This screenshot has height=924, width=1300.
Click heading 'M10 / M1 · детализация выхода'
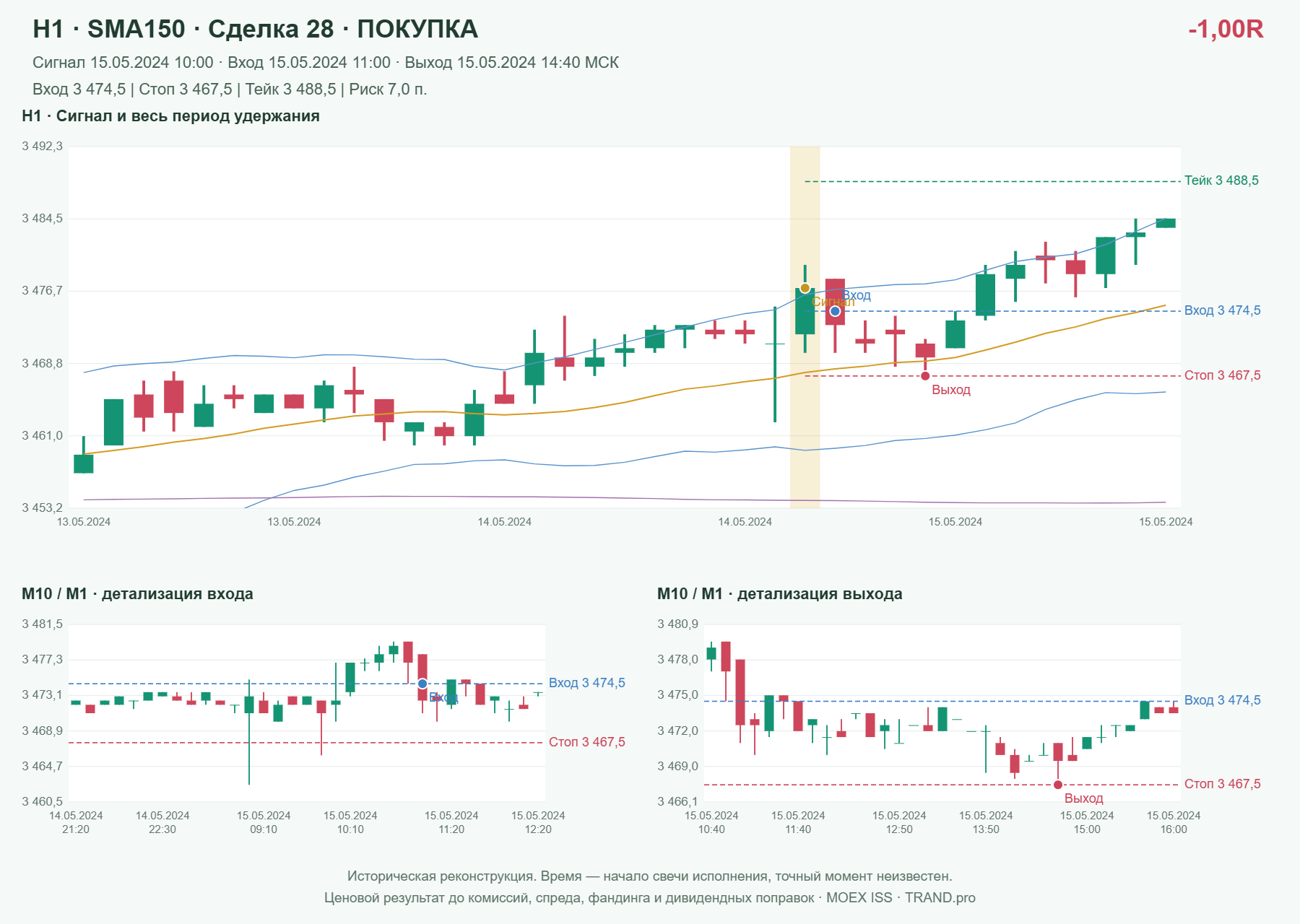[x=780, y=594]
